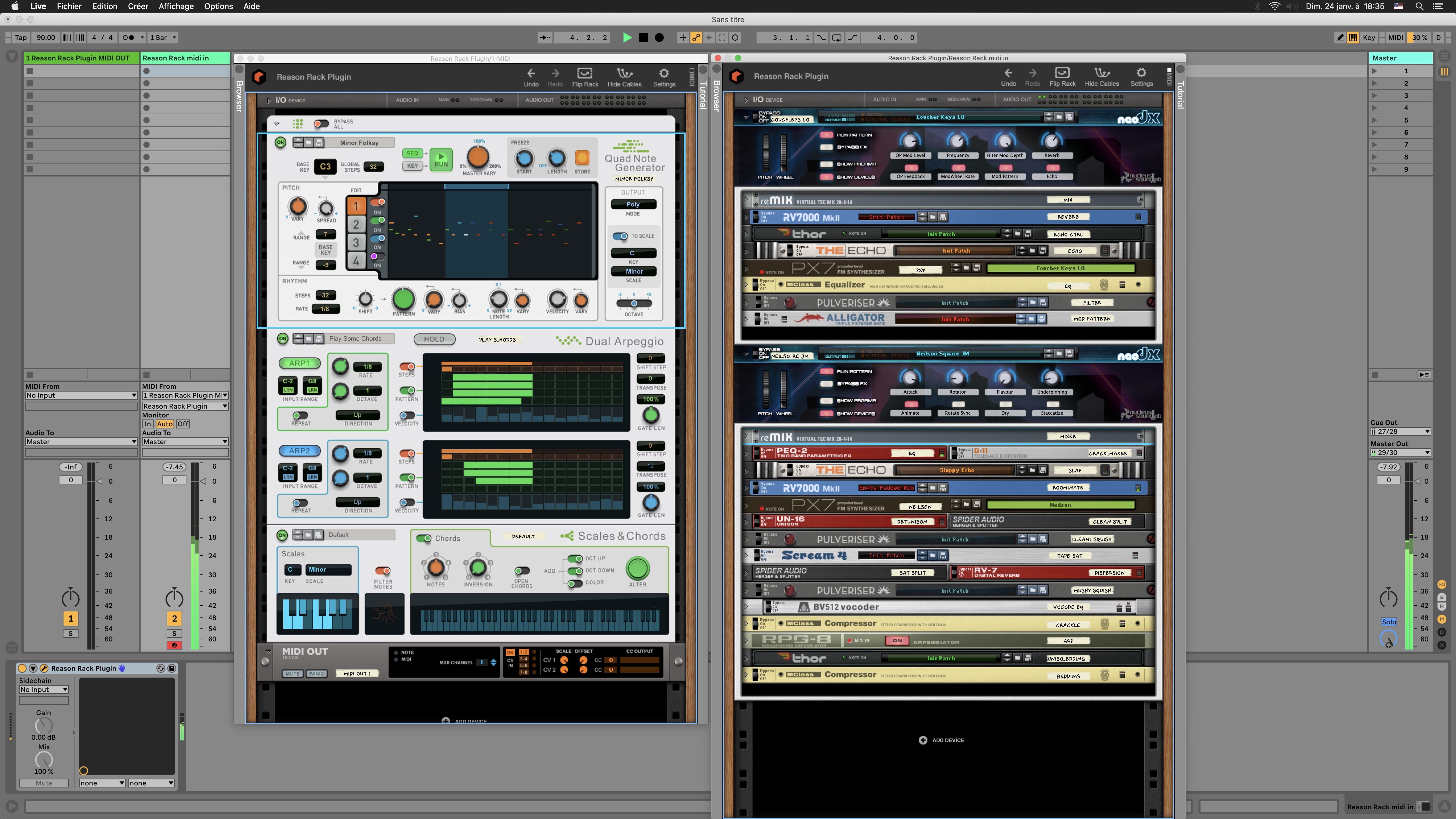1456x819 pixels.
Task: Select pitch edit pattern 3 on Quad Note Generator
Action: pyautogui.click(x=356, y=243)
